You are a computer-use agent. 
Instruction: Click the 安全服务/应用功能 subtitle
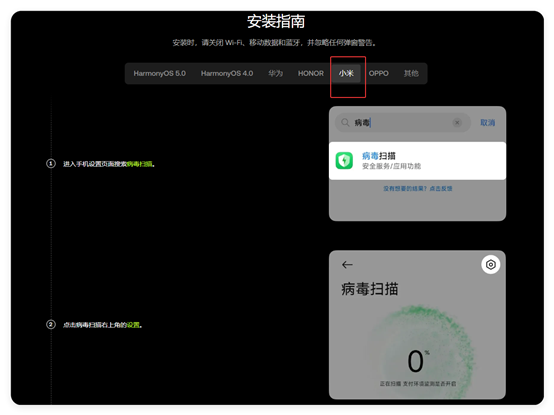(391, 166)
